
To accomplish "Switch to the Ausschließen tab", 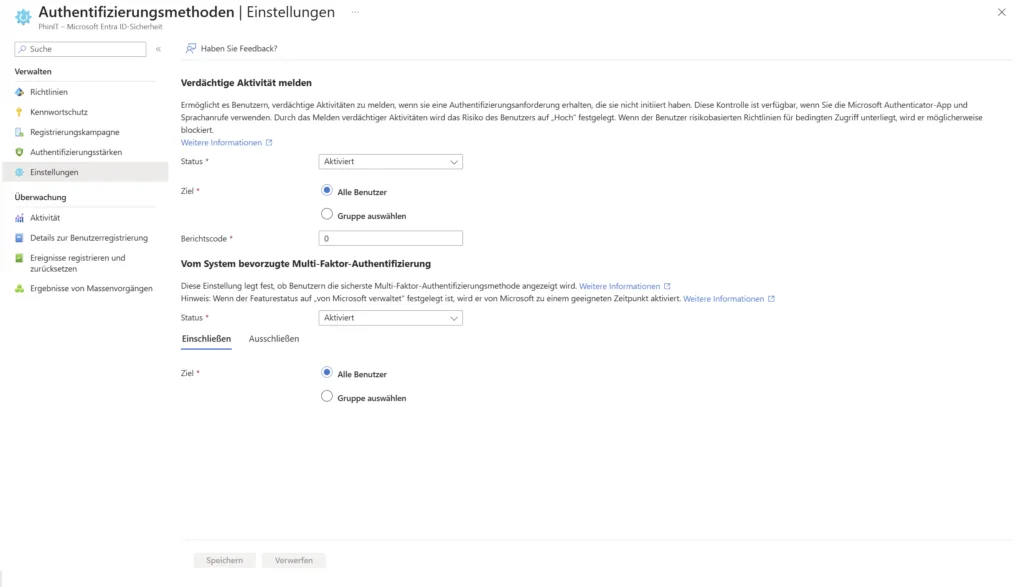I will pos(273,339).
